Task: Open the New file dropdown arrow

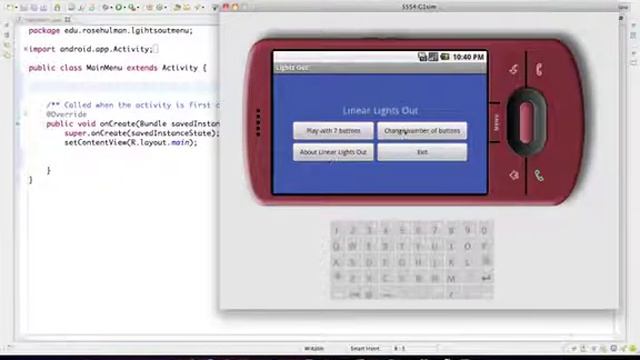Action: 16,7
